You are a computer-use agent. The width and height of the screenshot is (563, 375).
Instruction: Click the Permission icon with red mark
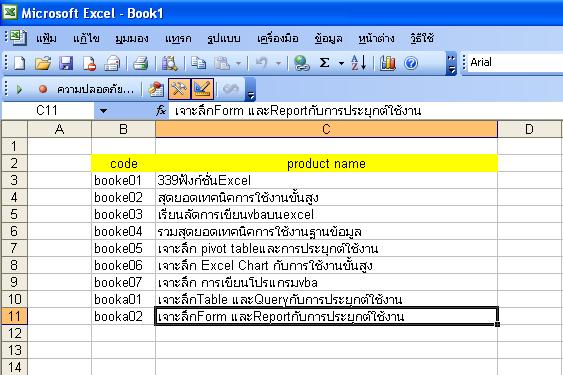[x=89, y=63]
